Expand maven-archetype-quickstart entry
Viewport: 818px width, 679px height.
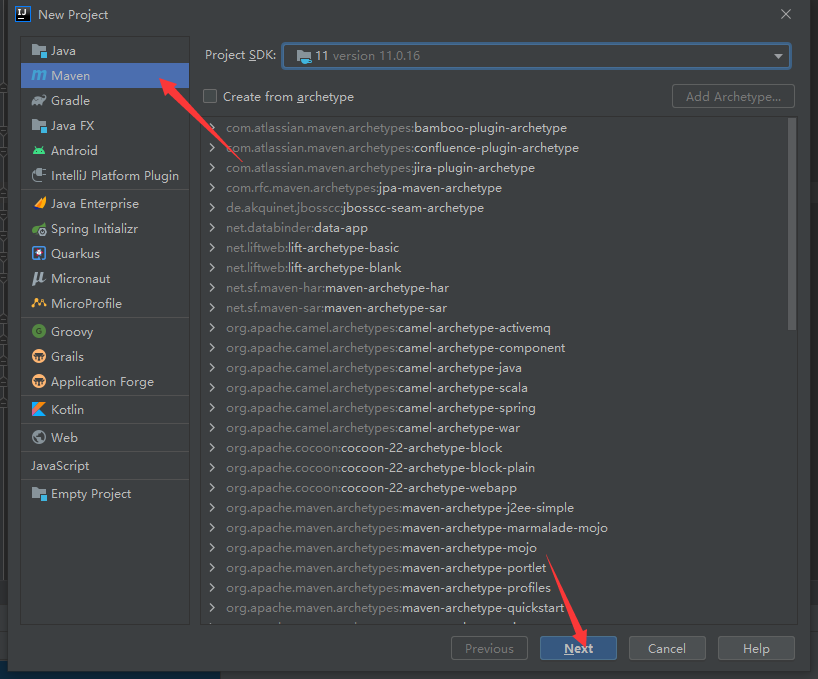(212, 608)
